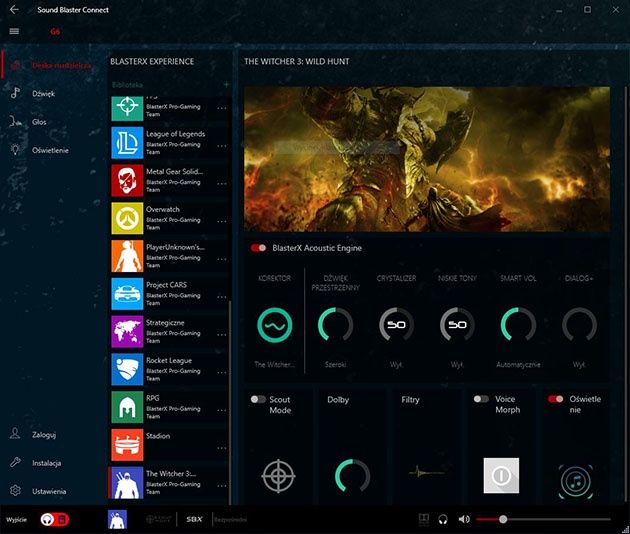The width and height of the screenshot is (630, 534).
Task: Click the book icon in bottom bar
Action: click(424, 519)
